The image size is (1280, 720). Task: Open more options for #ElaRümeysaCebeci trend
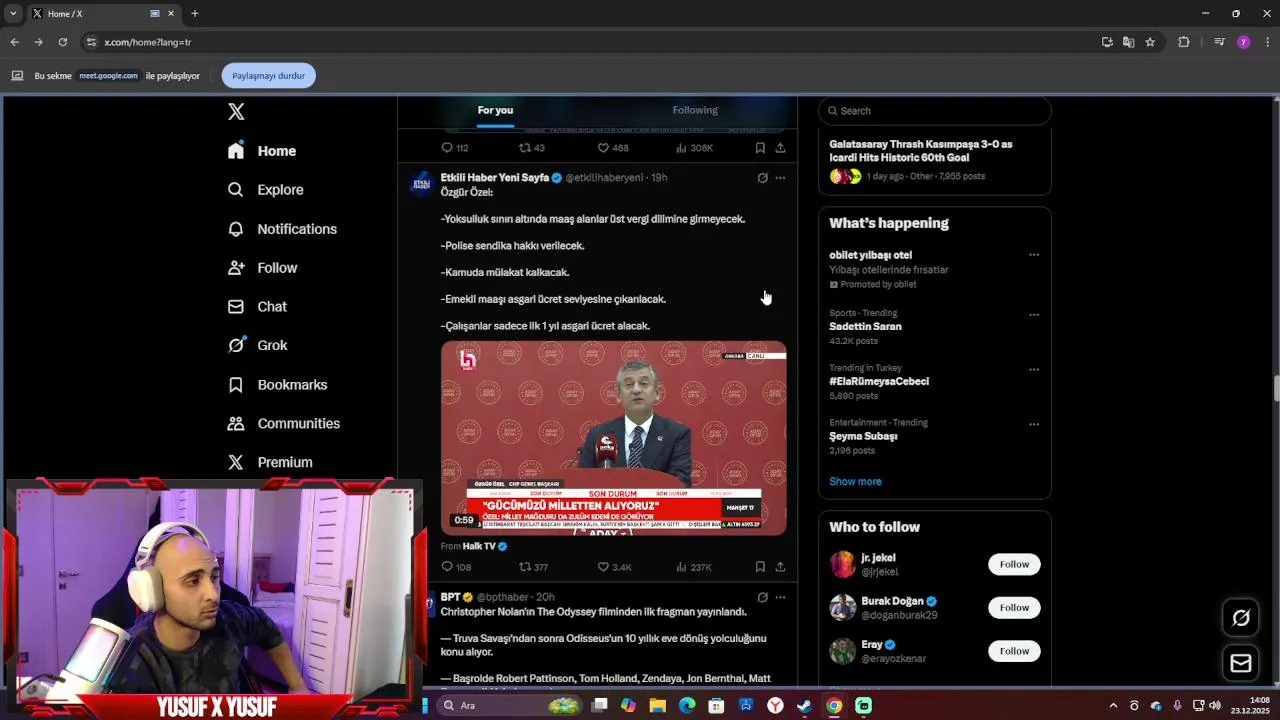[1034, 370]
